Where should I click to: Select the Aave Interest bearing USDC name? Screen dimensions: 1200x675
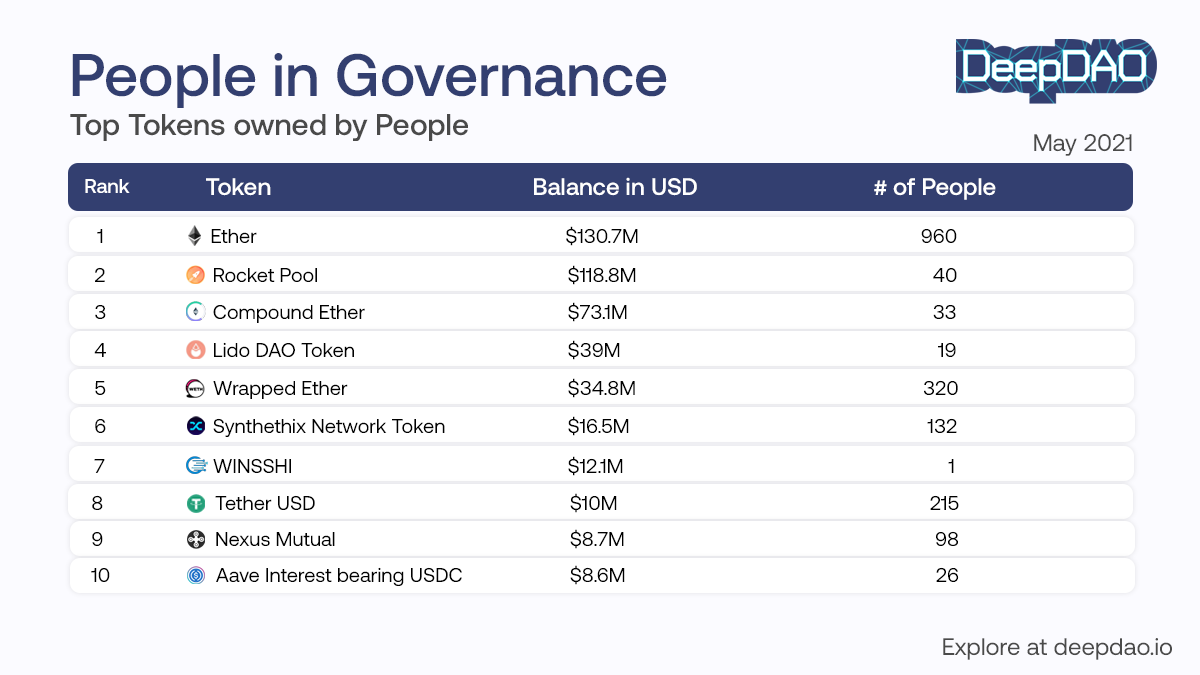[339, 576]
